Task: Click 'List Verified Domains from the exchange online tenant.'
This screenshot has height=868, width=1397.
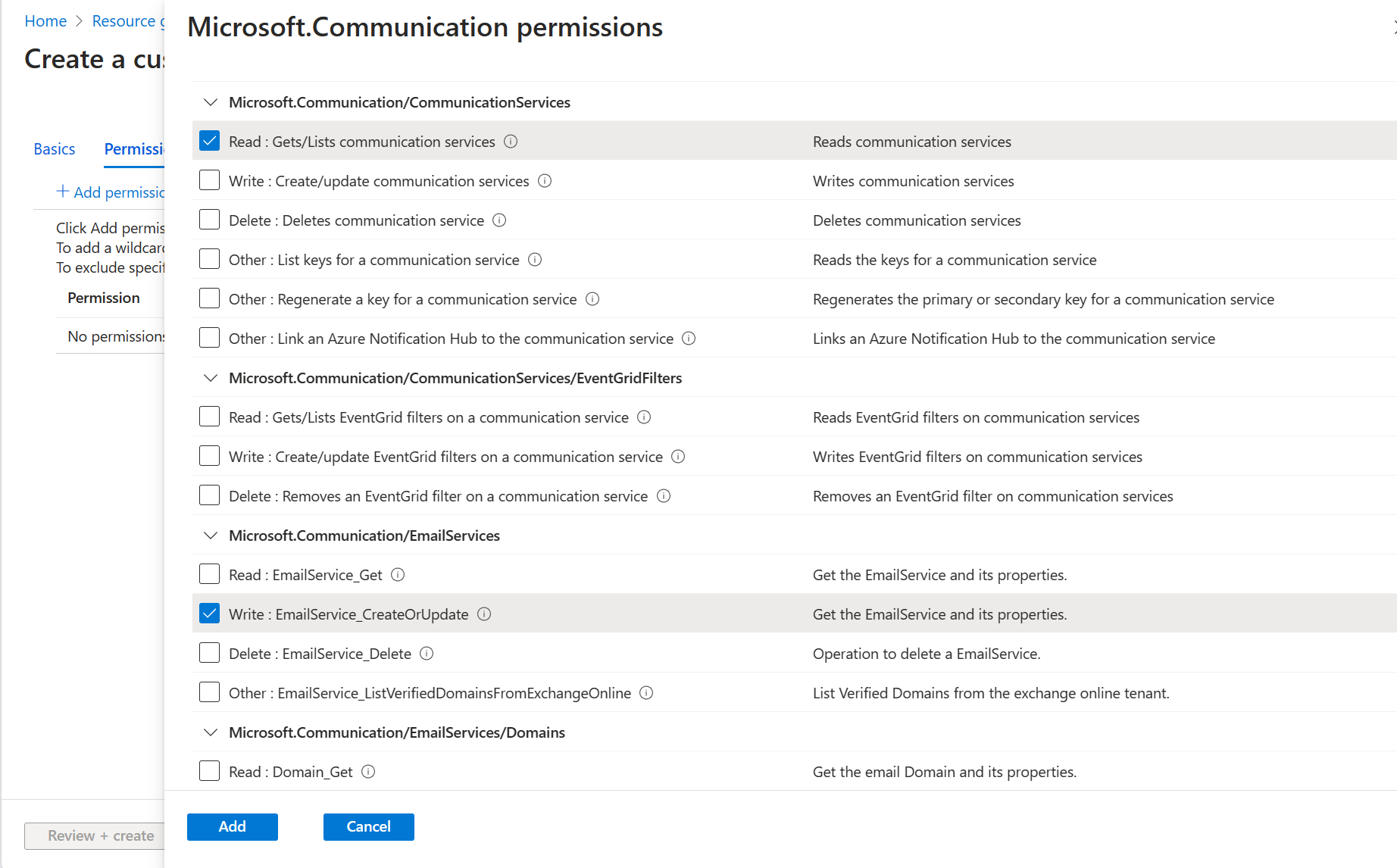Action: click(x=991, y=693)
